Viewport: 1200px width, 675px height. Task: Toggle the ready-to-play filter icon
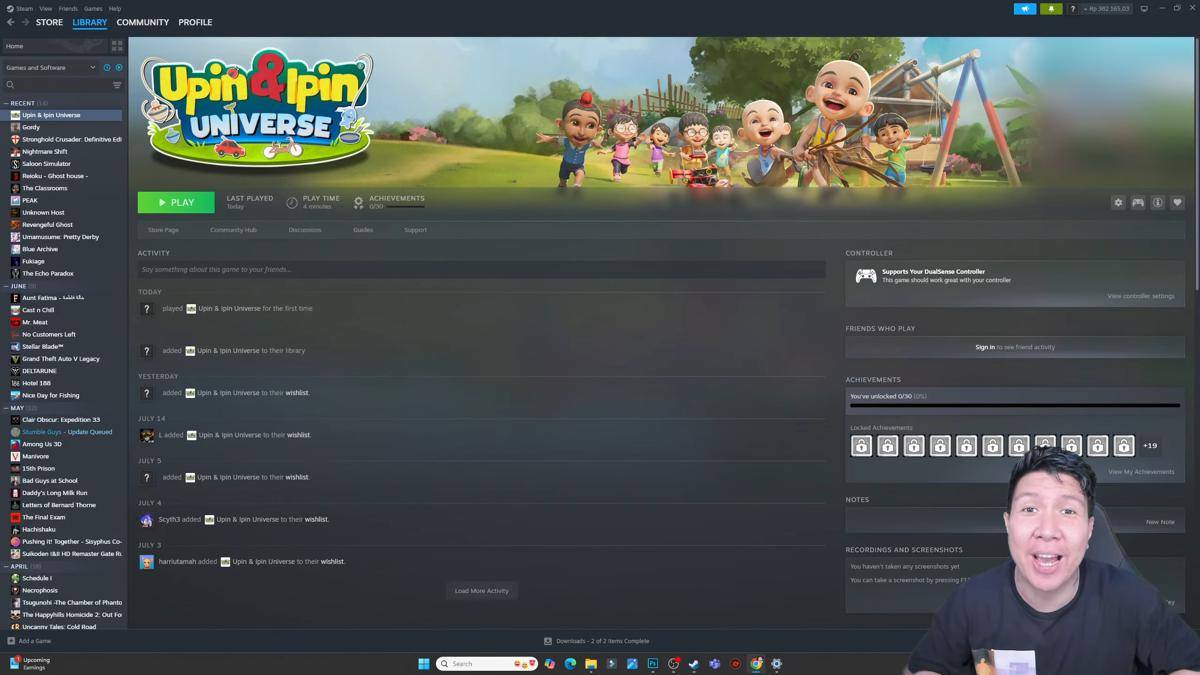click(x=119, y=68)
